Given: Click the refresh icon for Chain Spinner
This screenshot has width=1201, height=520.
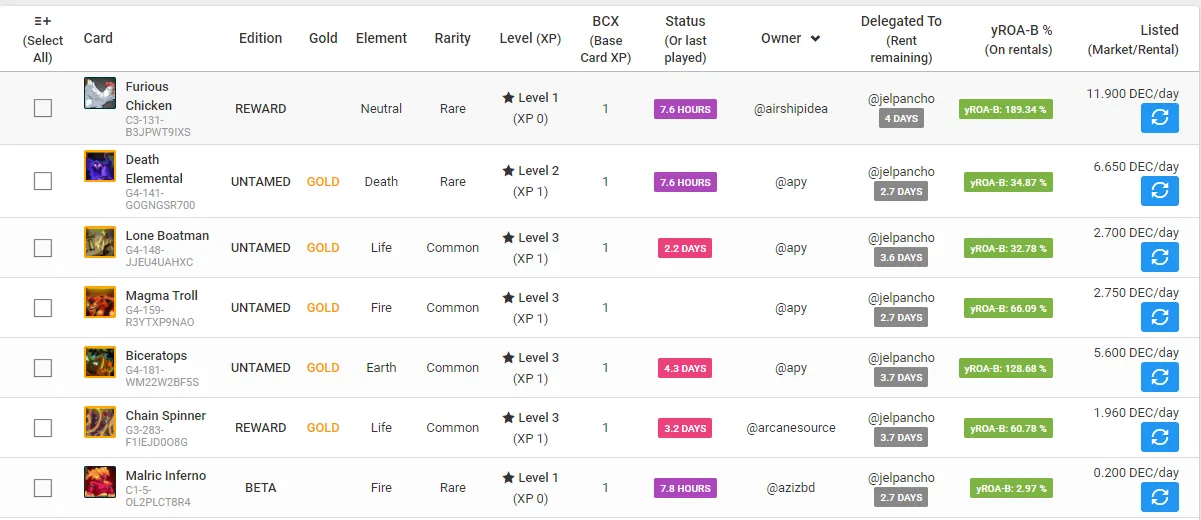Looking at the screenshot, I should [x=1160, y=437].
